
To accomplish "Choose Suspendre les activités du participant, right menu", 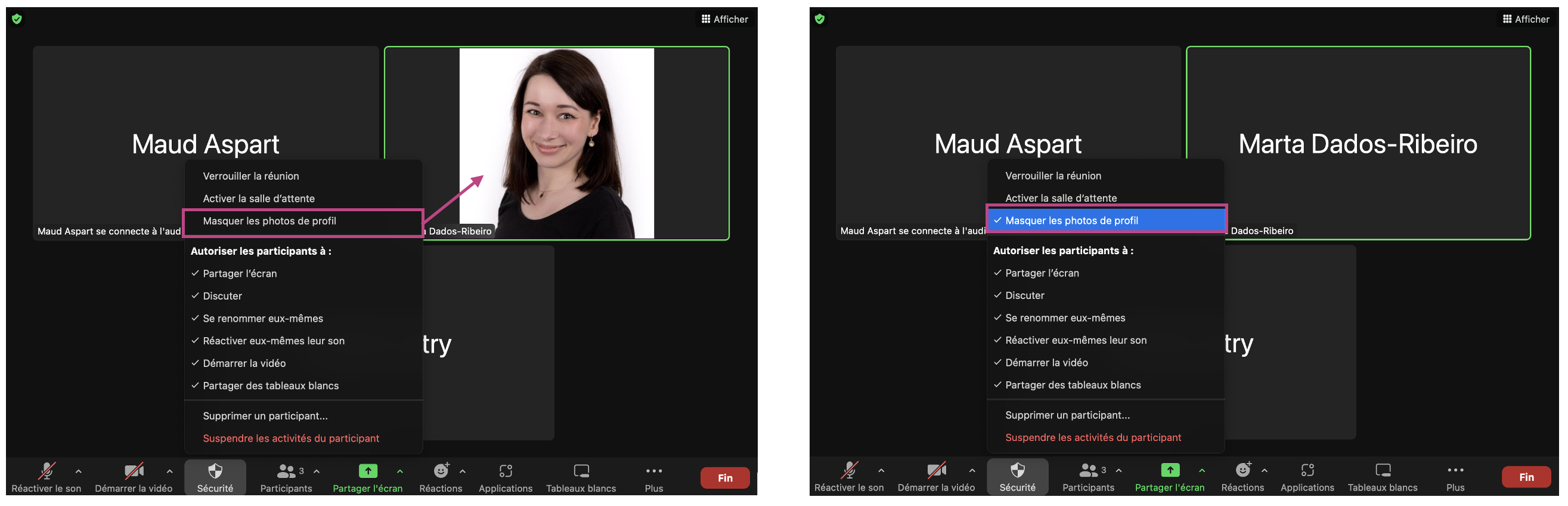I will tap(1093, 438).
